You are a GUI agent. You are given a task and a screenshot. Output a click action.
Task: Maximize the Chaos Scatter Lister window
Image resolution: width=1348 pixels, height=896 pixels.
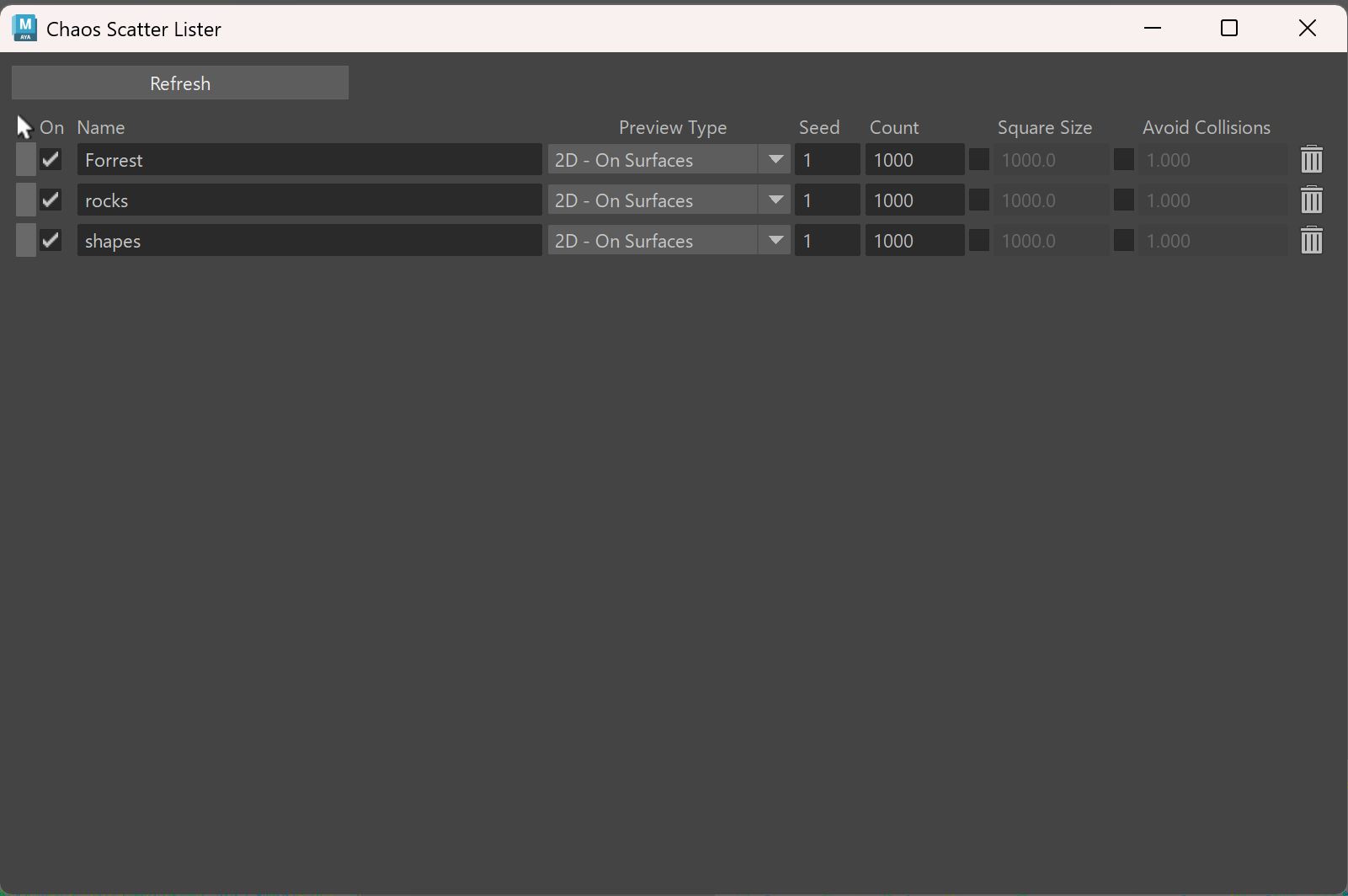1229,28
